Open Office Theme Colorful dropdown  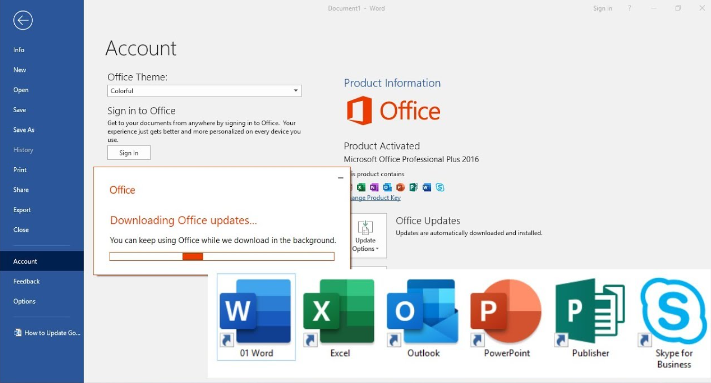204,91
